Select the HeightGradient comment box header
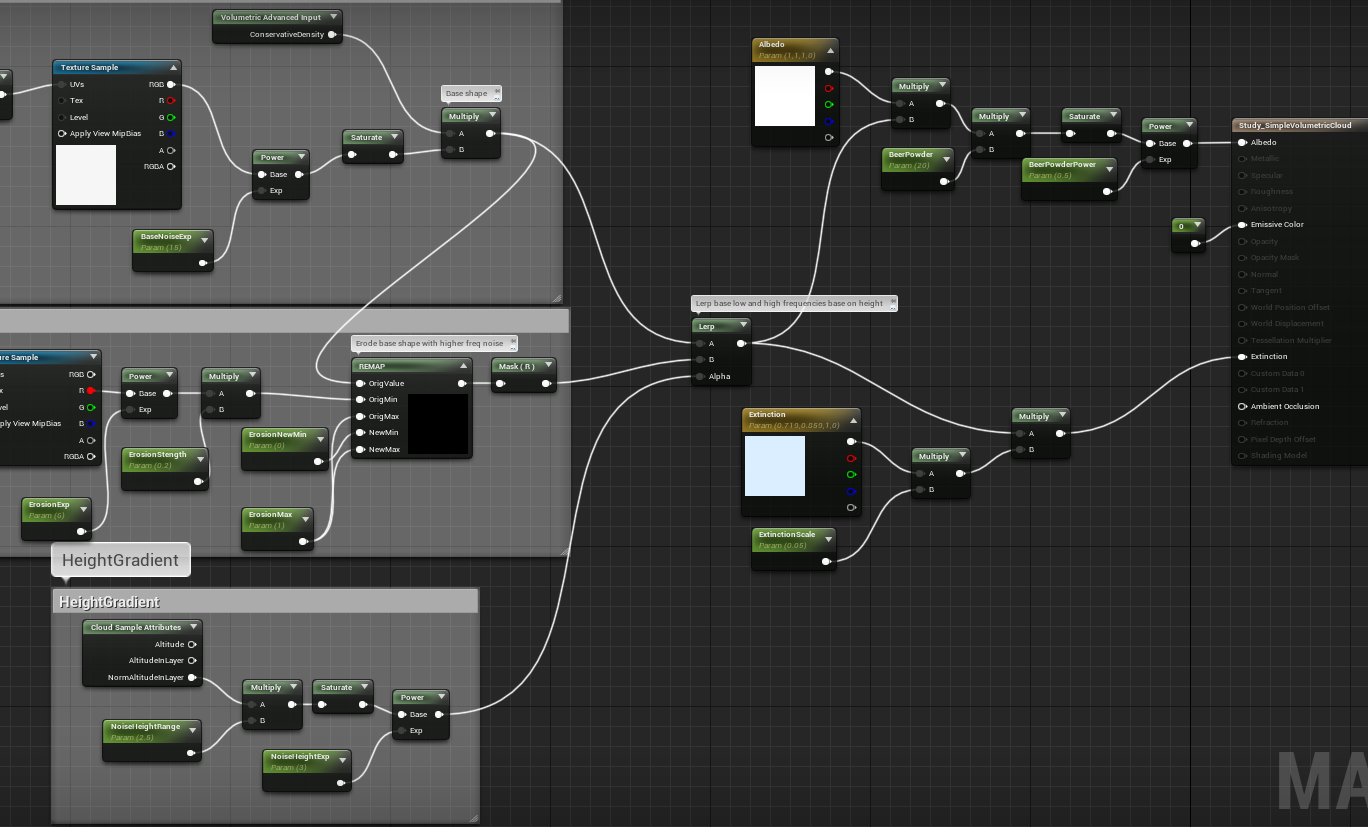This screenshot has width=1368, height=827. (x=265, y=601)
